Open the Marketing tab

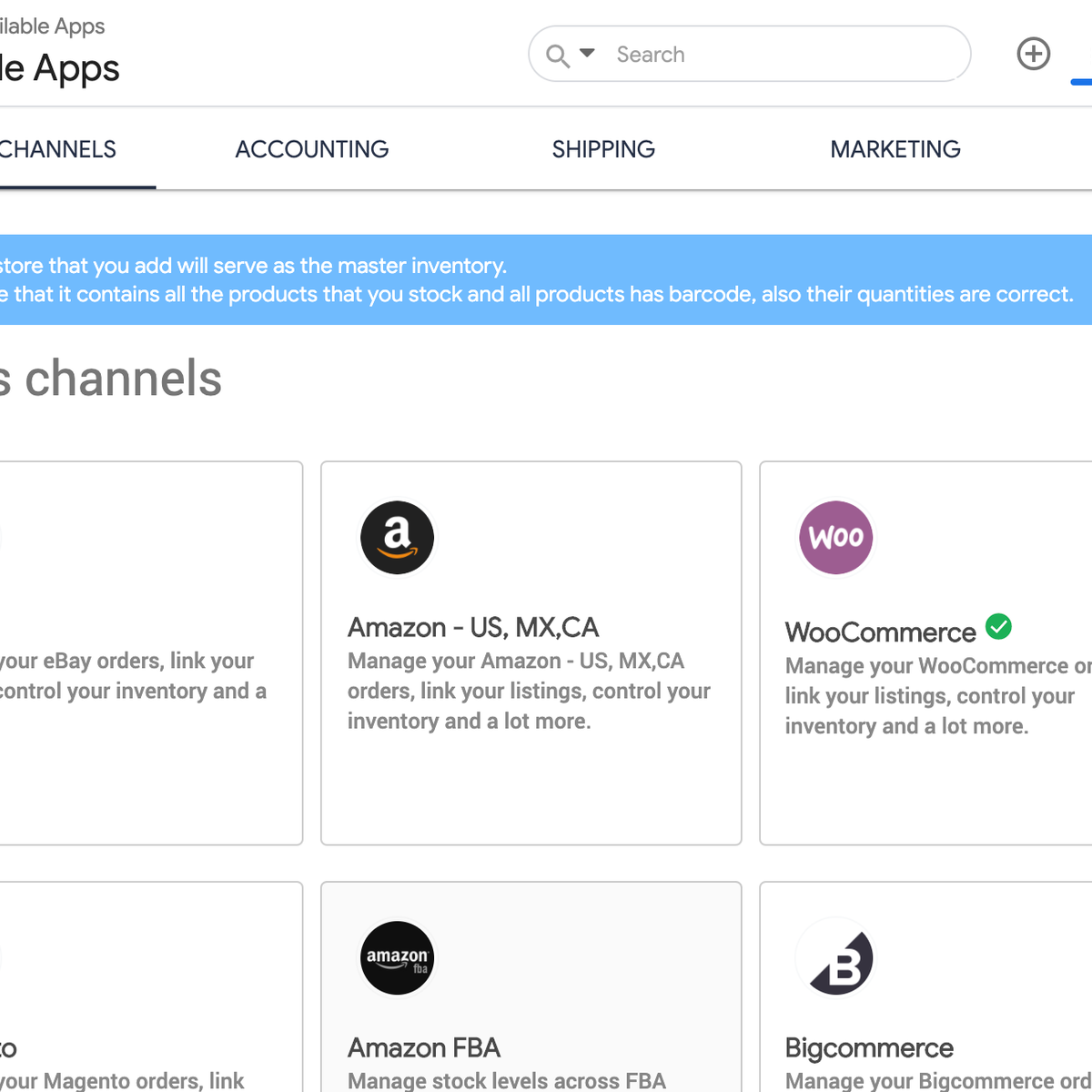click(895, 149)
